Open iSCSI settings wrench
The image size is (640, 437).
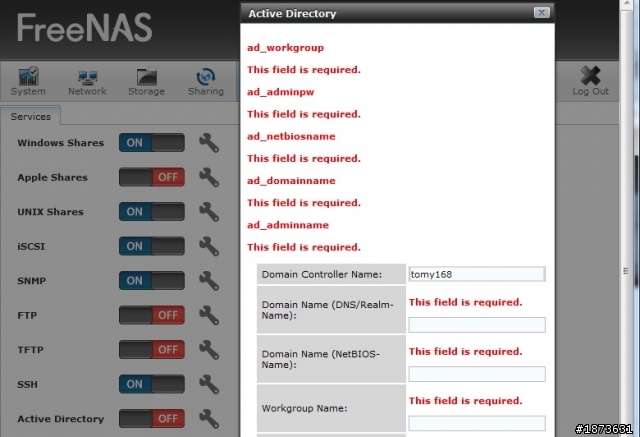pyautogui.click(x=209, y=246)
